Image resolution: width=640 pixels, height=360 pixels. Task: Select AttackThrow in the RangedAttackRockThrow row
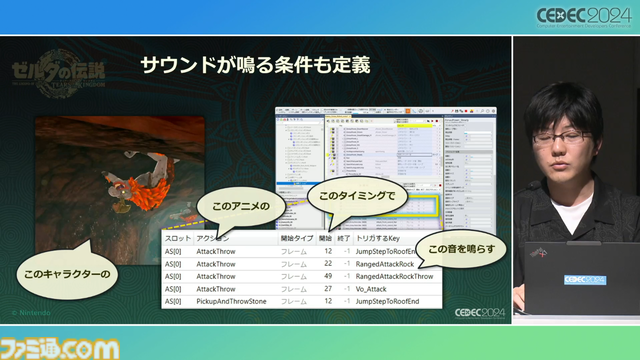(216, 276)
